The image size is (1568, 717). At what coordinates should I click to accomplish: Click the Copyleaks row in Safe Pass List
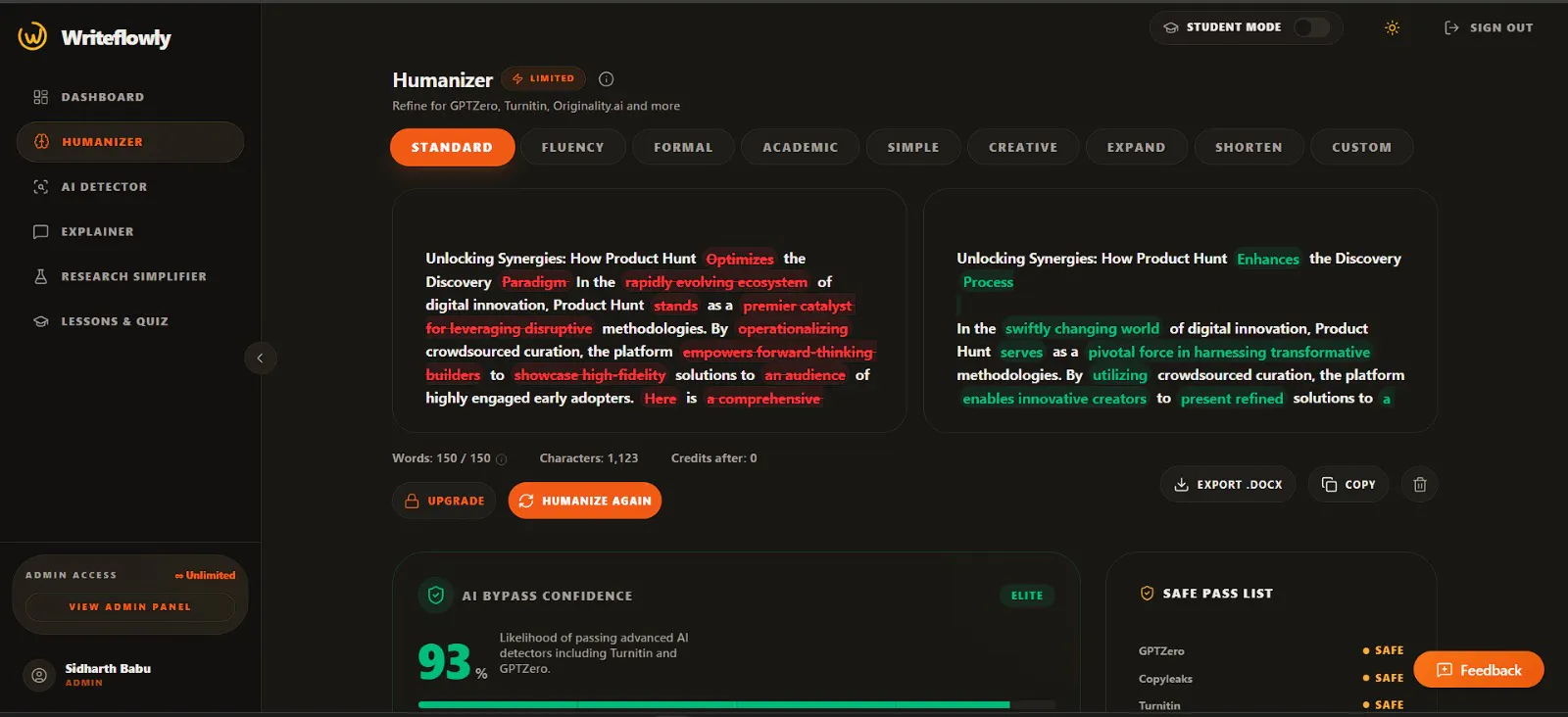1271,678
